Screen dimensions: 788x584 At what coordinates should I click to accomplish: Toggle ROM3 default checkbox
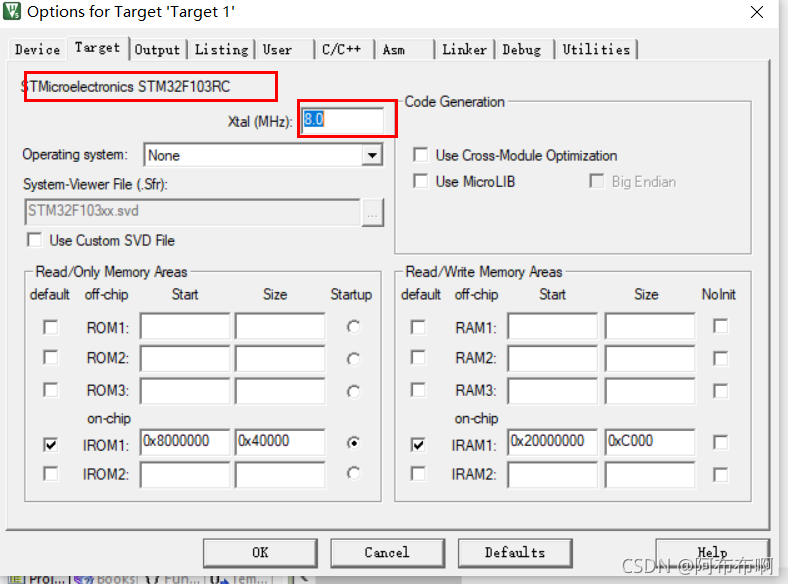click(51, 390)
